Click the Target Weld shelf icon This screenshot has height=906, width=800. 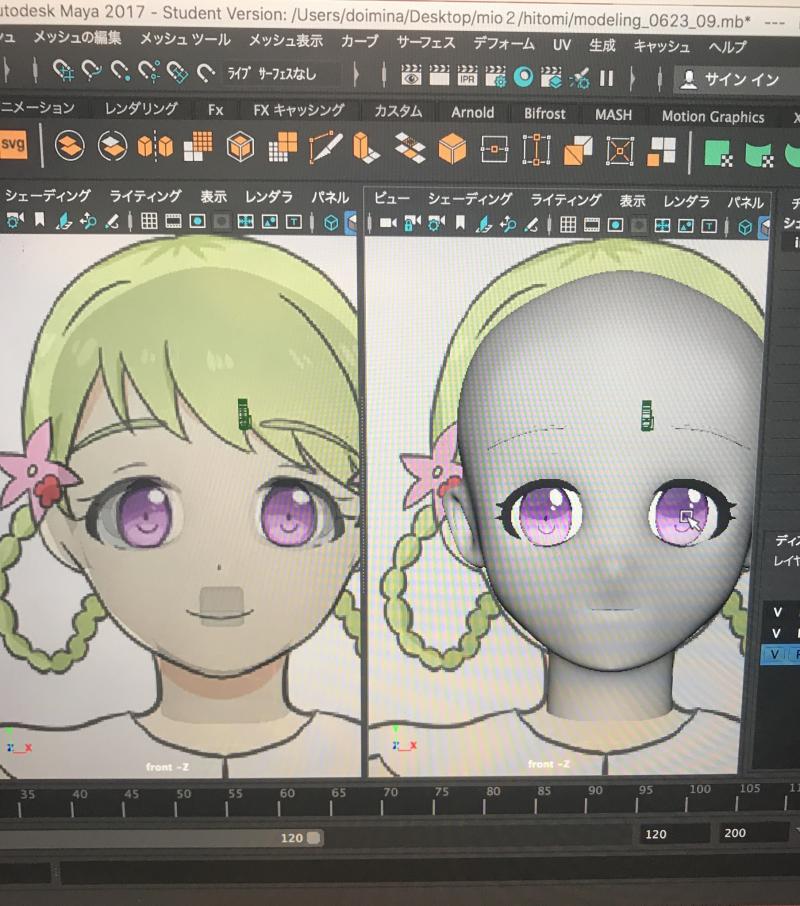tap(494, 150)
